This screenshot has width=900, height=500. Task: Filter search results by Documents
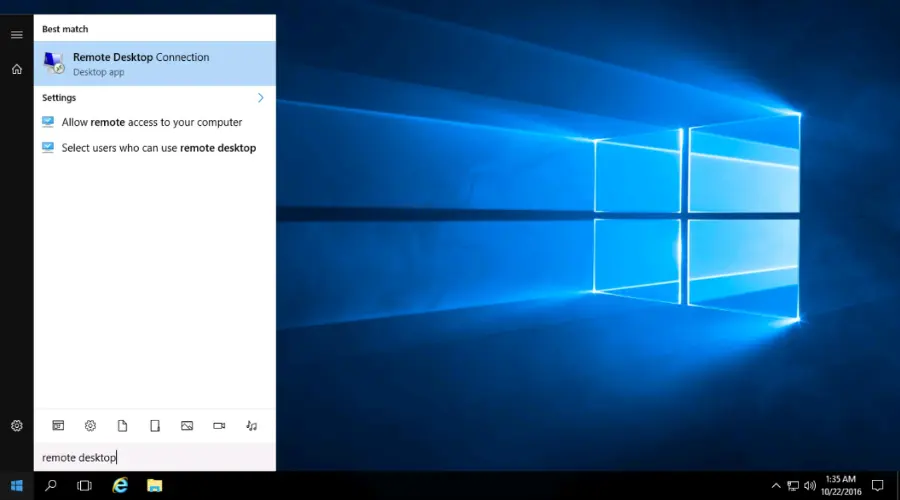(x=122, y=426)
